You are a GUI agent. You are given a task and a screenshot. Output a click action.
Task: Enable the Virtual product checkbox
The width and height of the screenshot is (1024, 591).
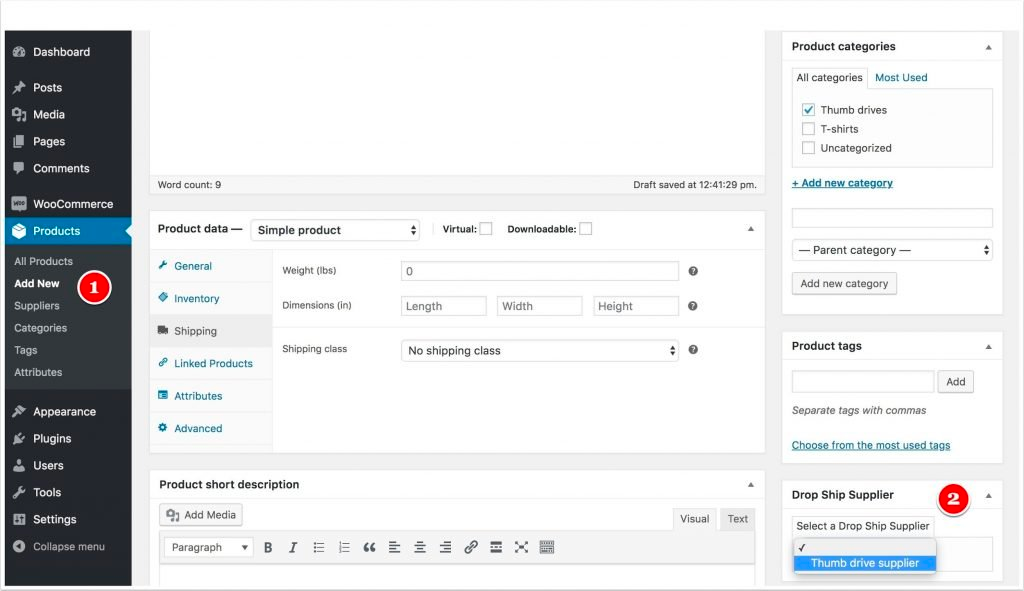pyautogui.click(x=485, y=229)
